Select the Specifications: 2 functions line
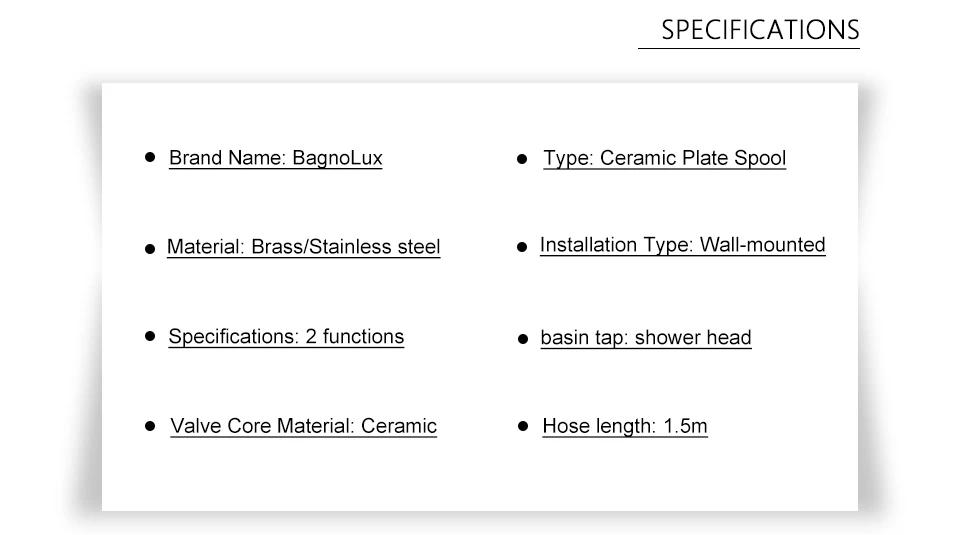Viewport: 960px width, 535px height. (286, 337)
